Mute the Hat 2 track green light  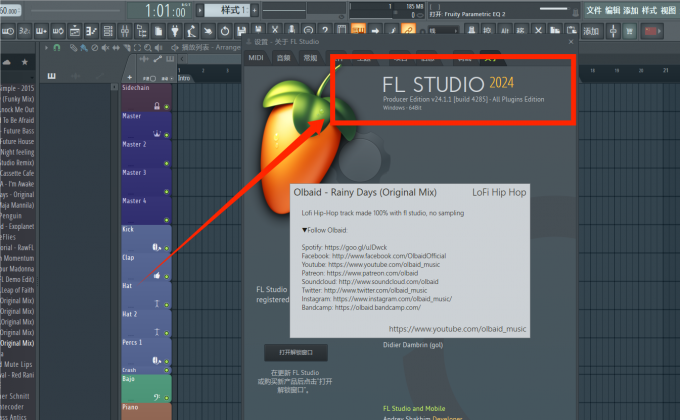point(167,333)
